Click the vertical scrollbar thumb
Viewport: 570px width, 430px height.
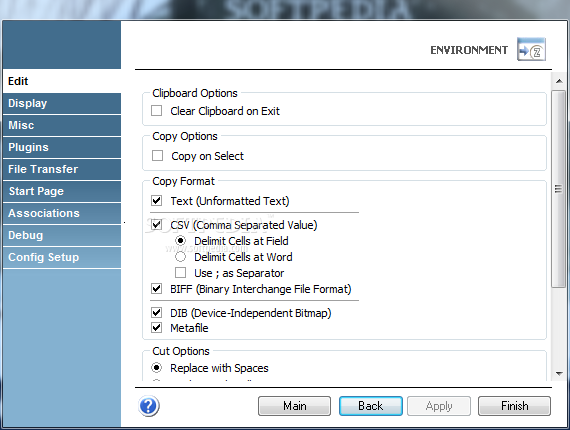(558, 189)
